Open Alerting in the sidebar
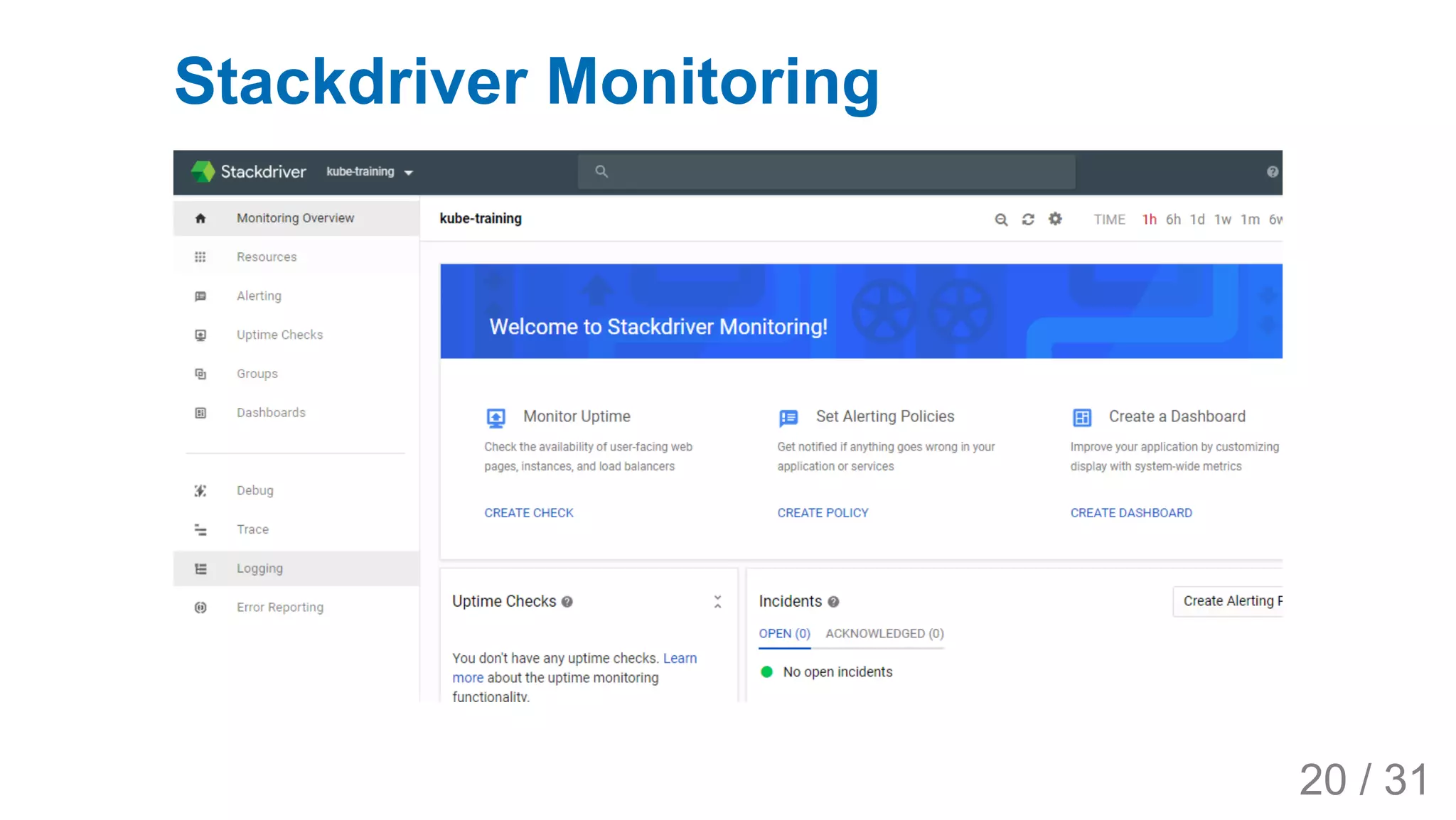Image resolution: width=1456 pixels, height=820 pixels. [296, 296]
